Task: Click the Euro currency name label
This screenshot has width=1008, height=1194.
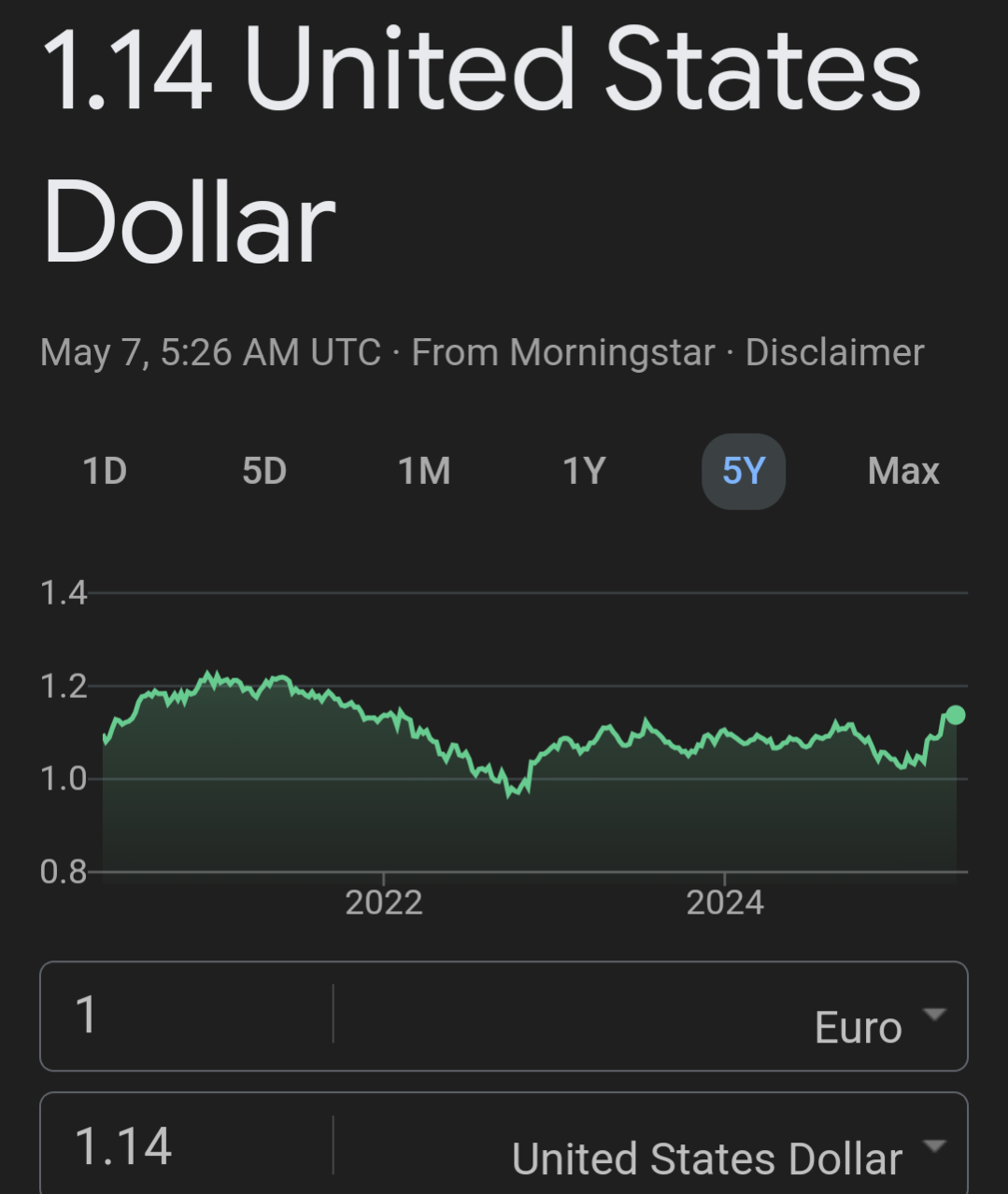Action: 858,1028
